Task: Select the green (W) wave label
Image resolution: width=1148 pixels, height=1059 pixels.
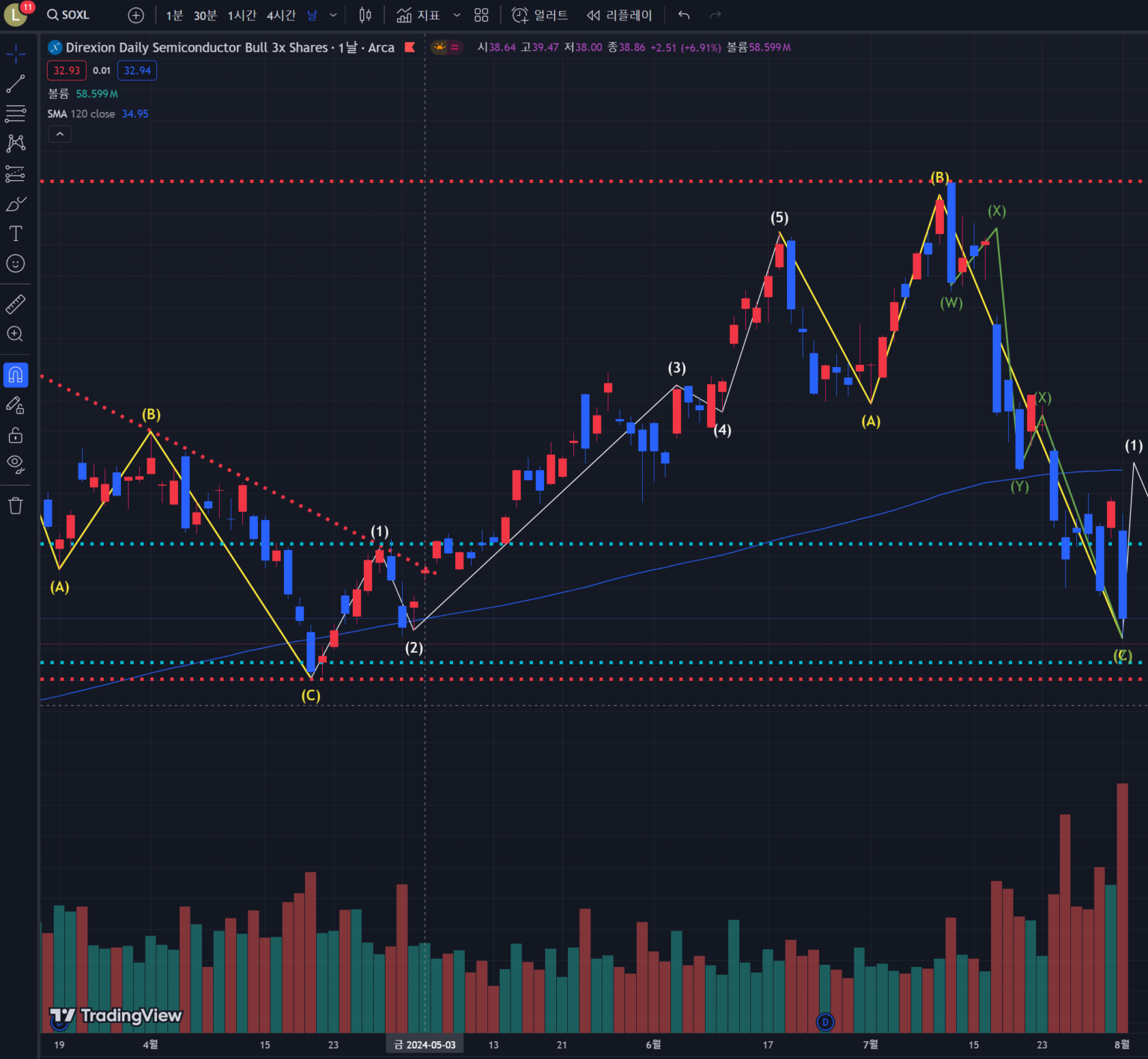Action: point(951,303)
